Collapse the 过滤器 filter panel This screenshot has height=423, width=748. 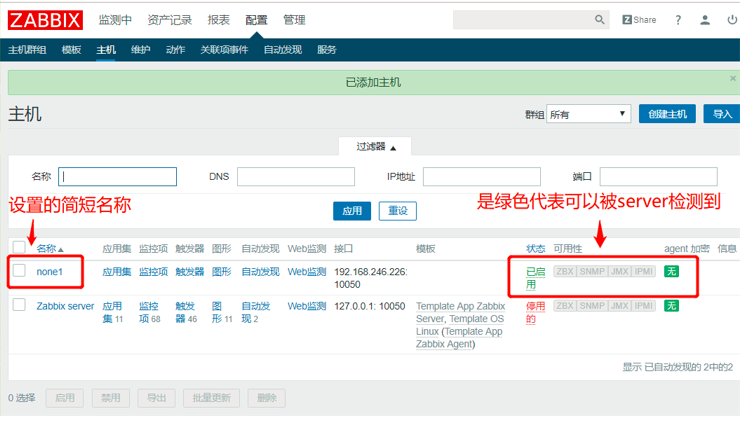375,146
